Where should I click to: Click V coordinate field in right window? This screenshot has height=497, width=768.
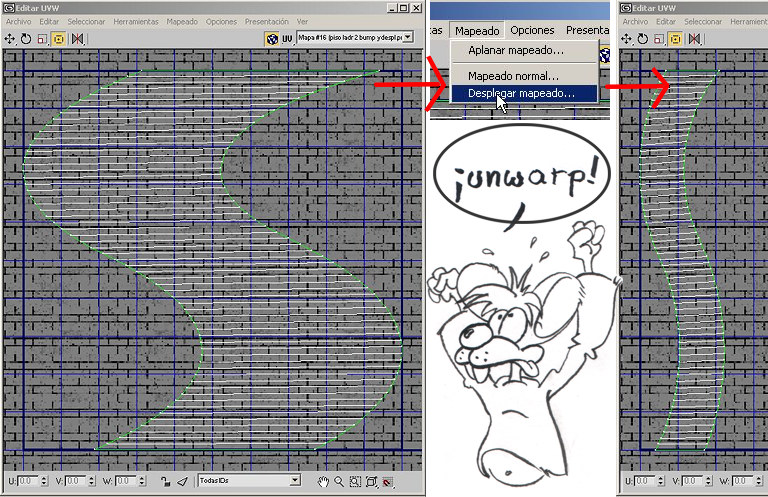click(693, 481)
